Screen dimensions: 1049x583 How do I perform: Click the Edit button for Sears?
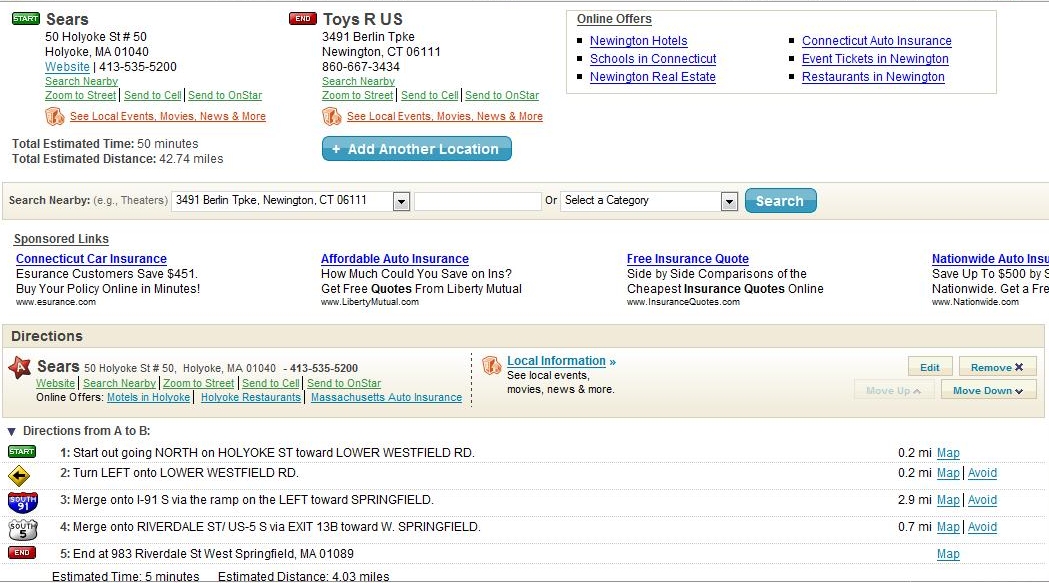(x=929, y=367)
